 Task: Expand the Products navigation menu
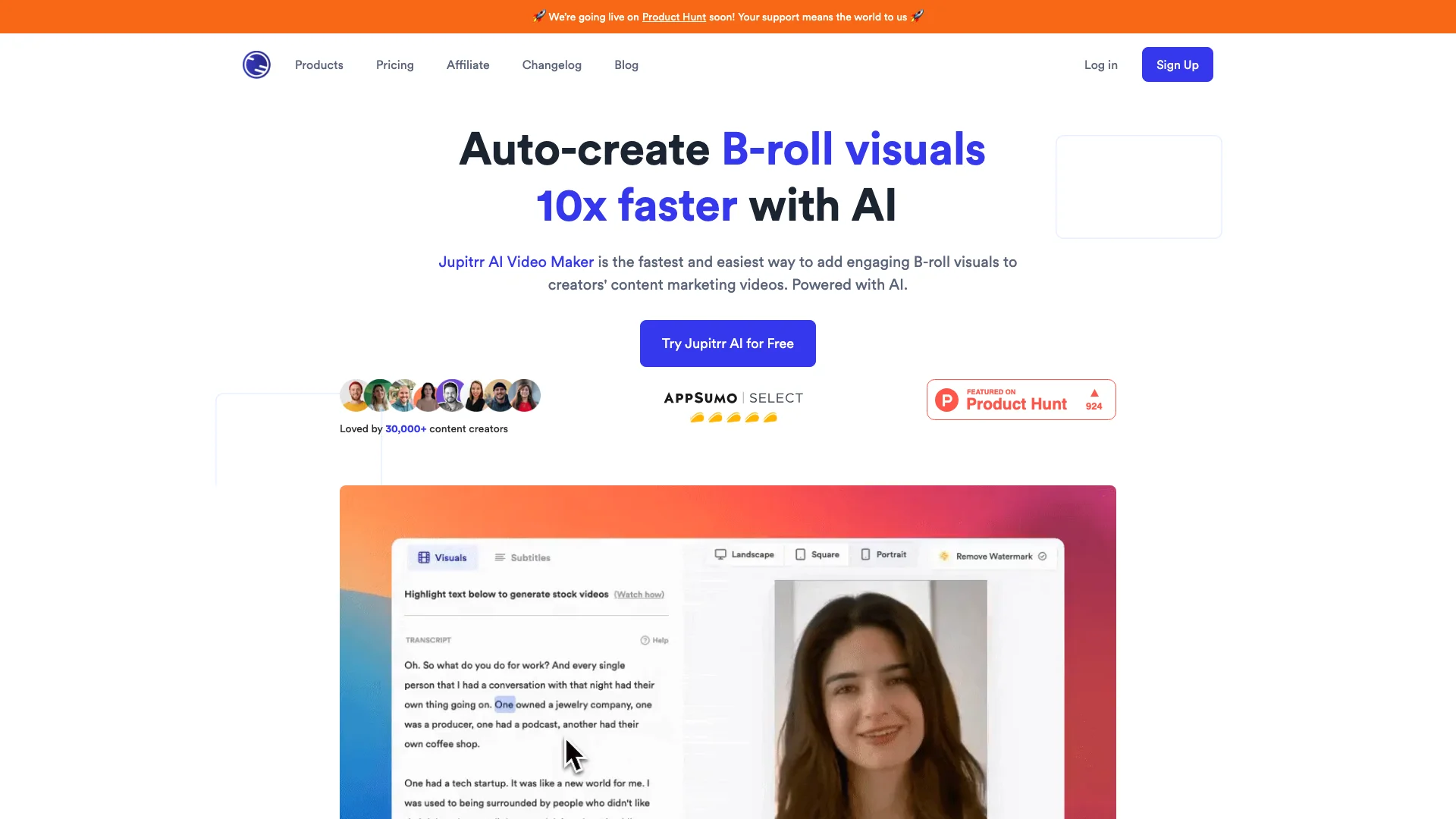coord(319,64)
